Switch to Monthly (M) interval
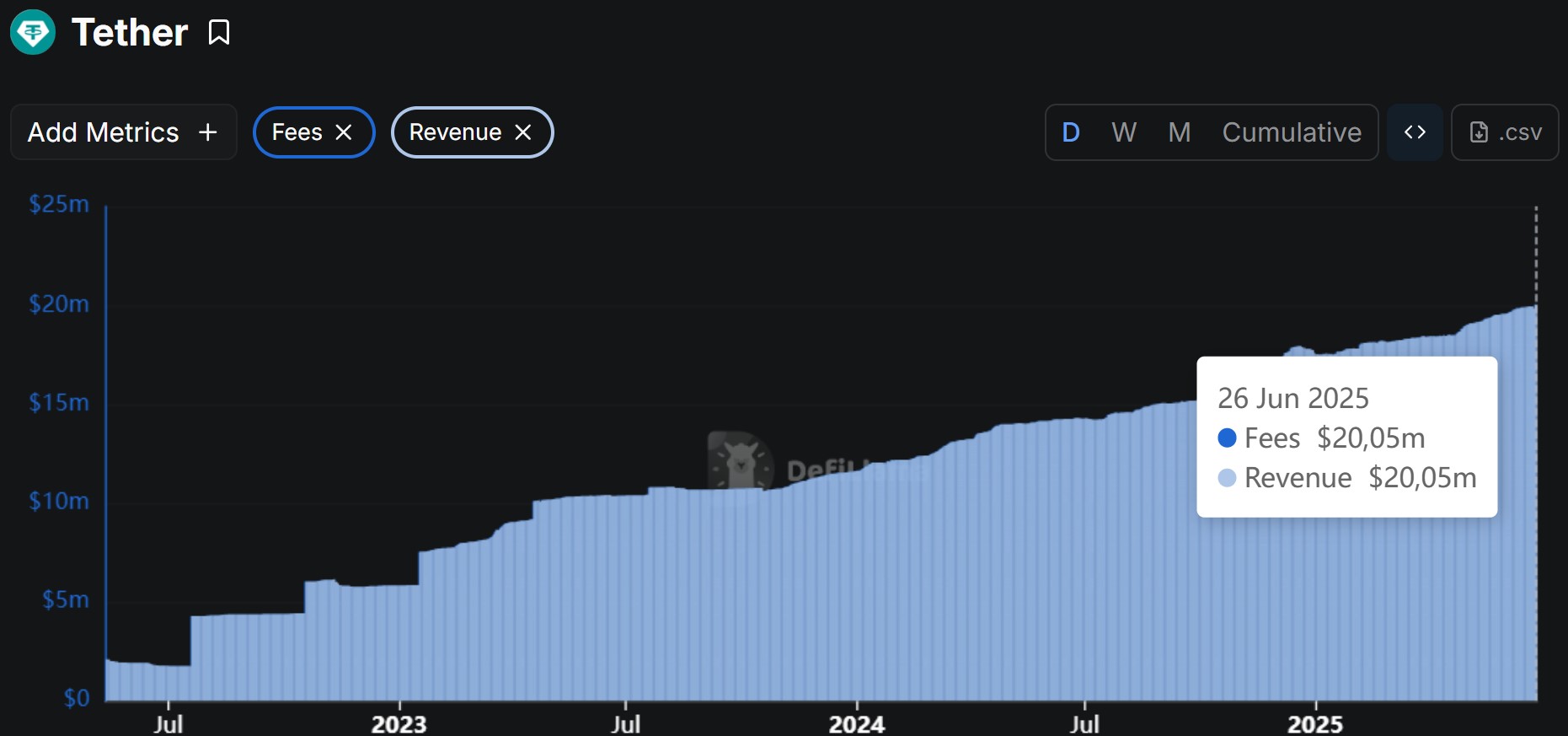 tap(1180, 132)
